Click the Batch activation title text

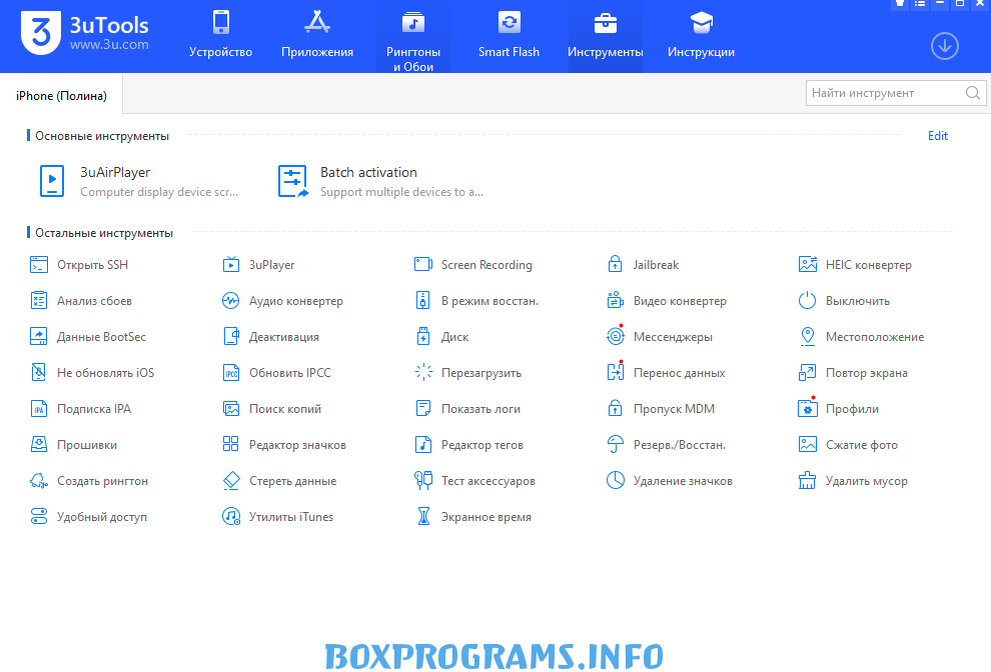(368, 173)
